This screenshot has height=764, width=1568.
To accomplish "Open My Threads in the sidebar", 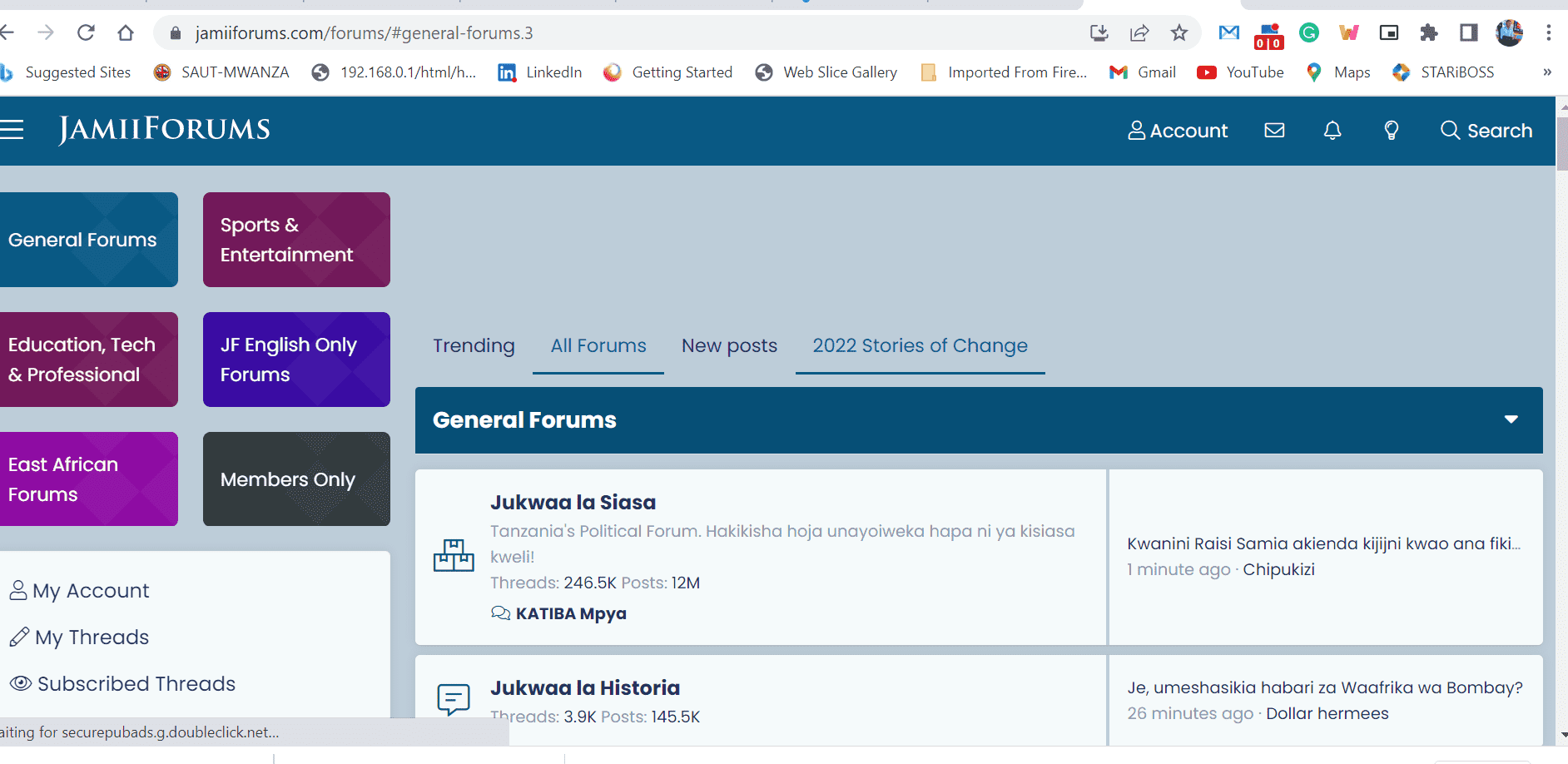I will click(x=80, y=637).
